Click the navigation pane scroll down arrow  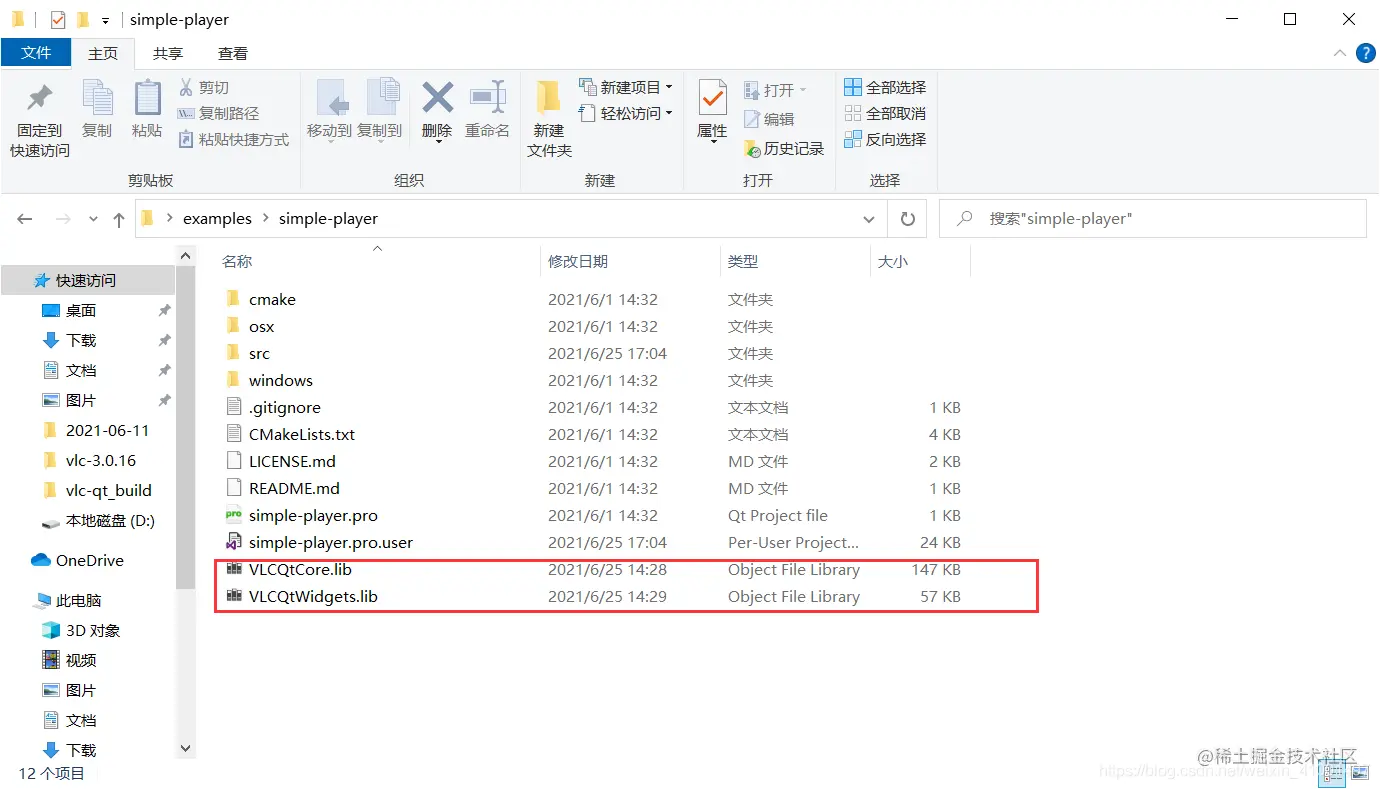pyautogui.click(x=185, y=747)
